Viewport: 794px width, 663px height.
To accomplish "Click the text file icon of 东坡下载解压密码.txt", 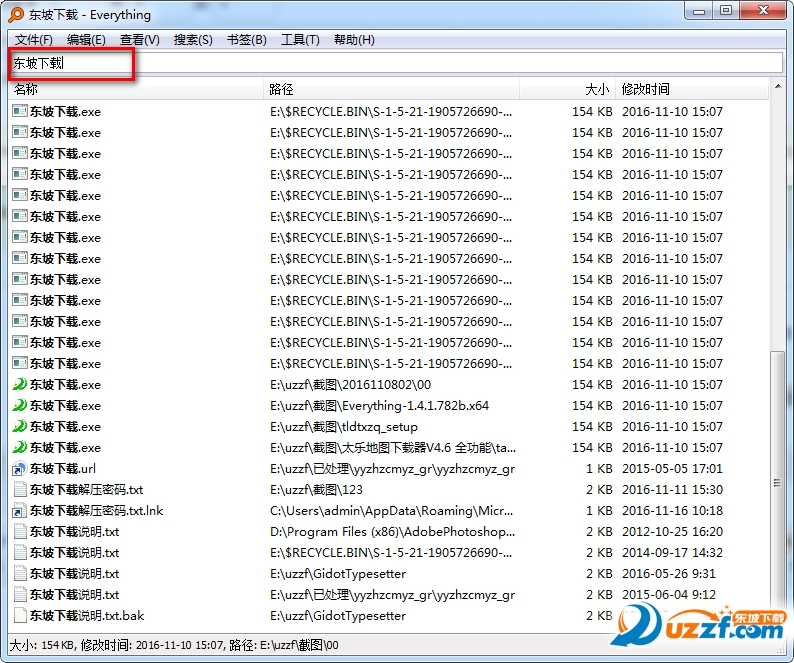I will [20, 490].
